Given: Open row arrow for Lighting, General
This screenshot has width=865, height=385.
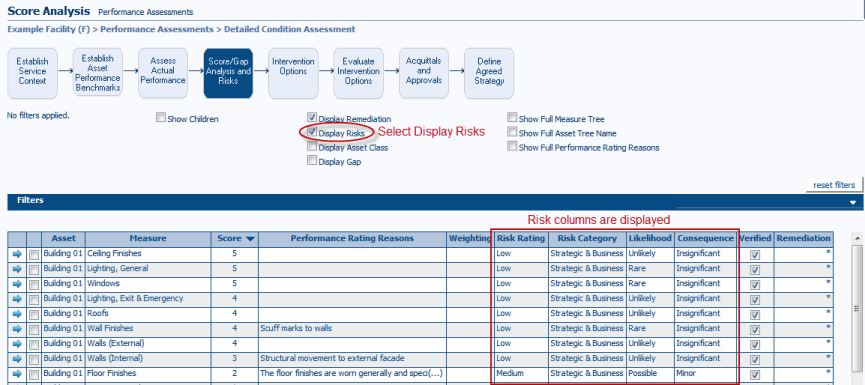Looking at the screenshot, I should point(17,269).
